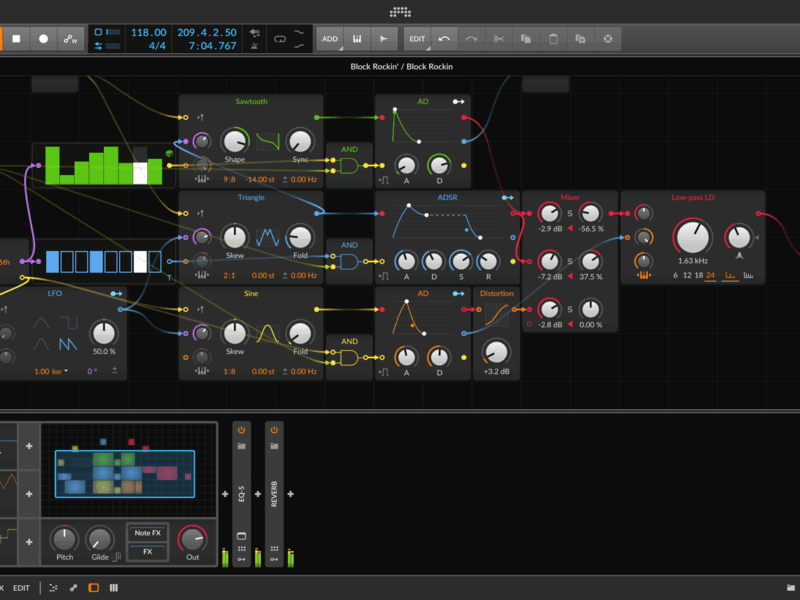Image resolution: width=800 pixels, height=600 pixels.
Task: Toggle power on the EQ-5 device
Action: point(241,430)
